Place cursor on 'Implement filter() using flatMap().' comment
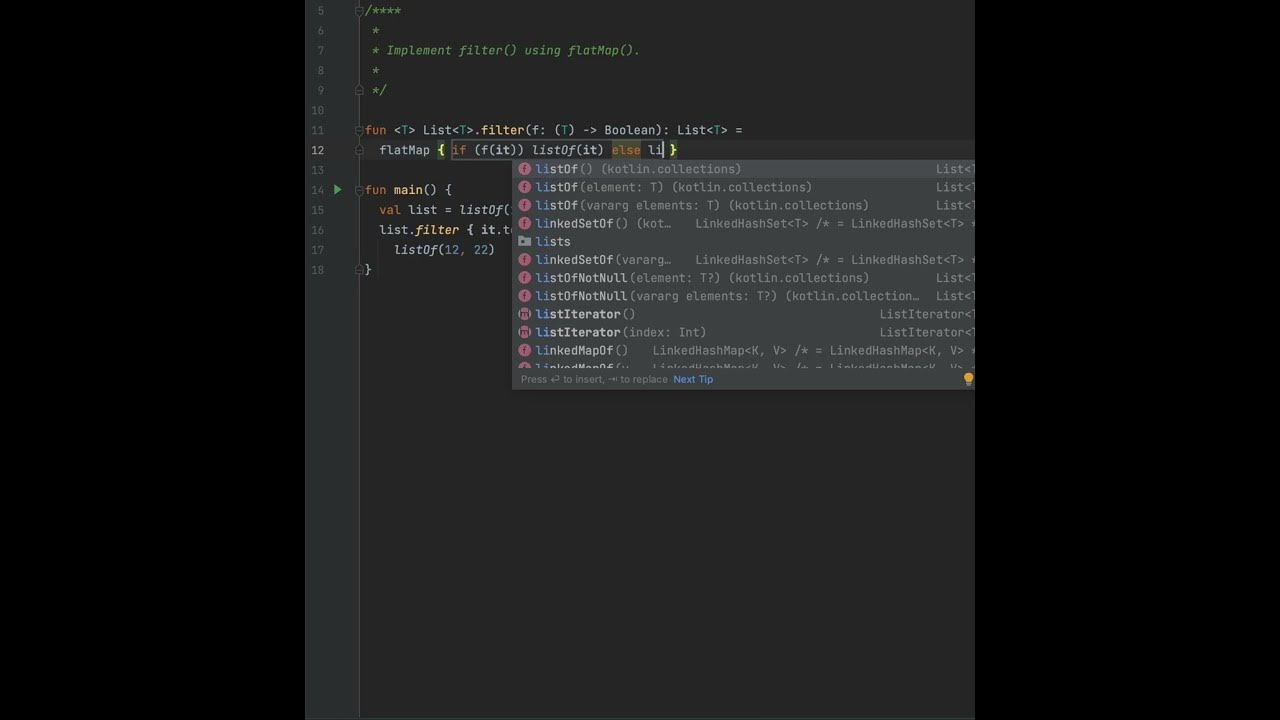 coord(513,50)
